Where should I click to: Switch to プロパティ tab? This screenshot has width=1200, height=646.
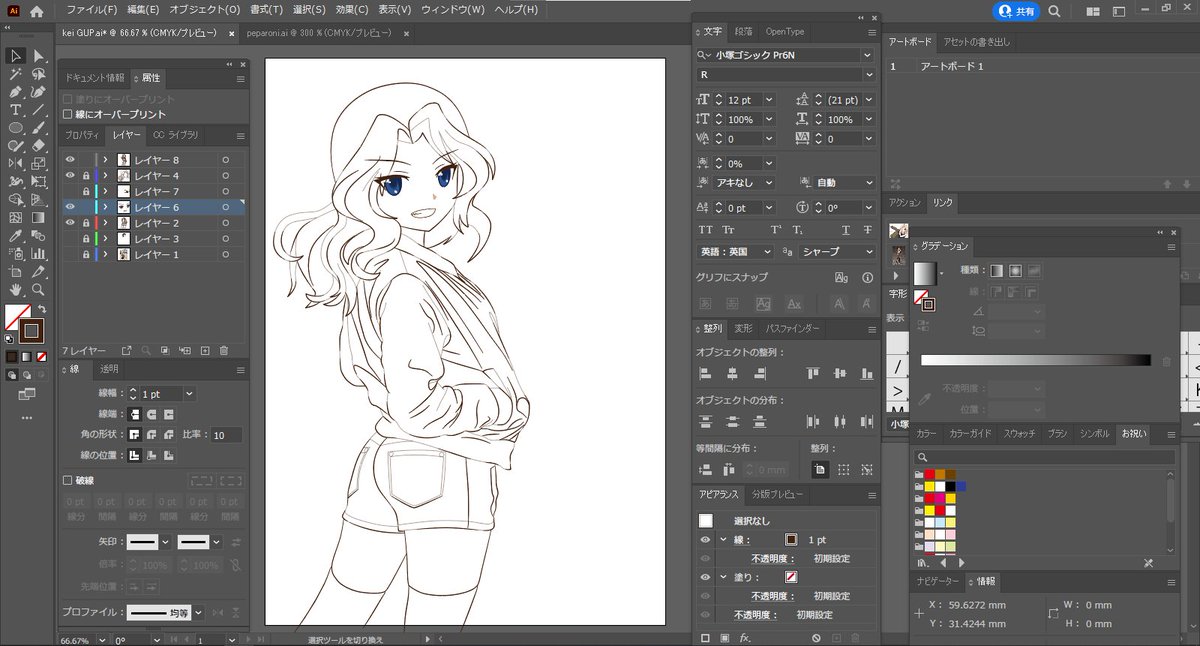[83, 135]
